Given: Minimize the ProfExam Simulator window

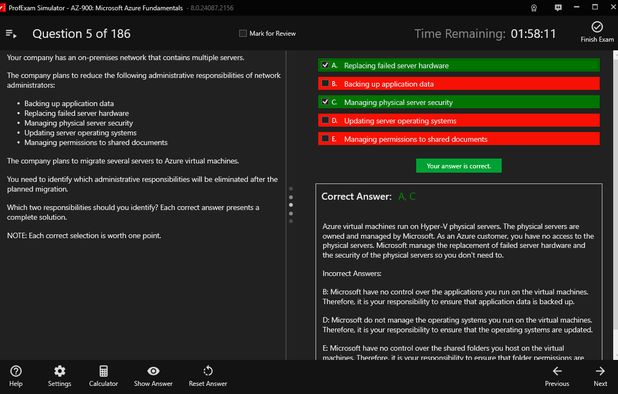Looking at the screenshot, I should [577, 7].
